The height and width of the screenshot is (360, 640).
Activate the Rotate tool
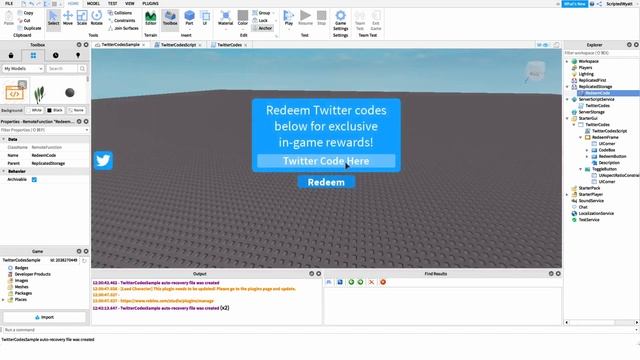click(x=96, y=18)
